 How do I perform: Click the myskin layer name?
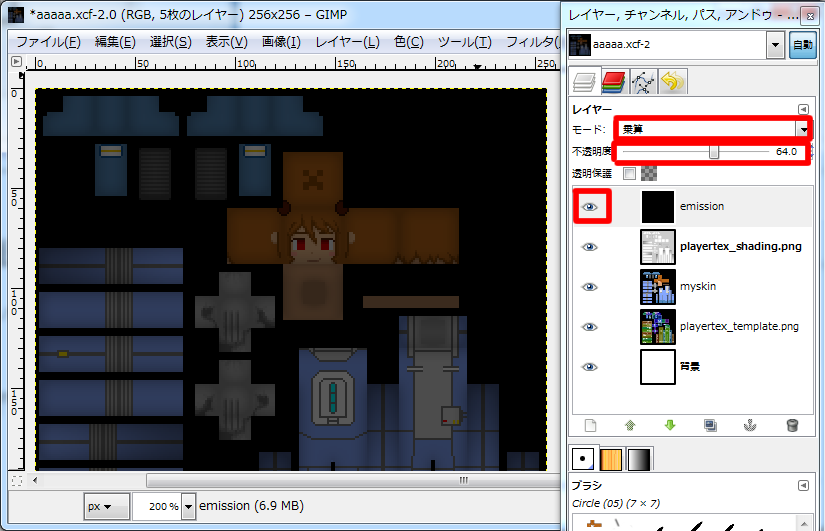698,286
